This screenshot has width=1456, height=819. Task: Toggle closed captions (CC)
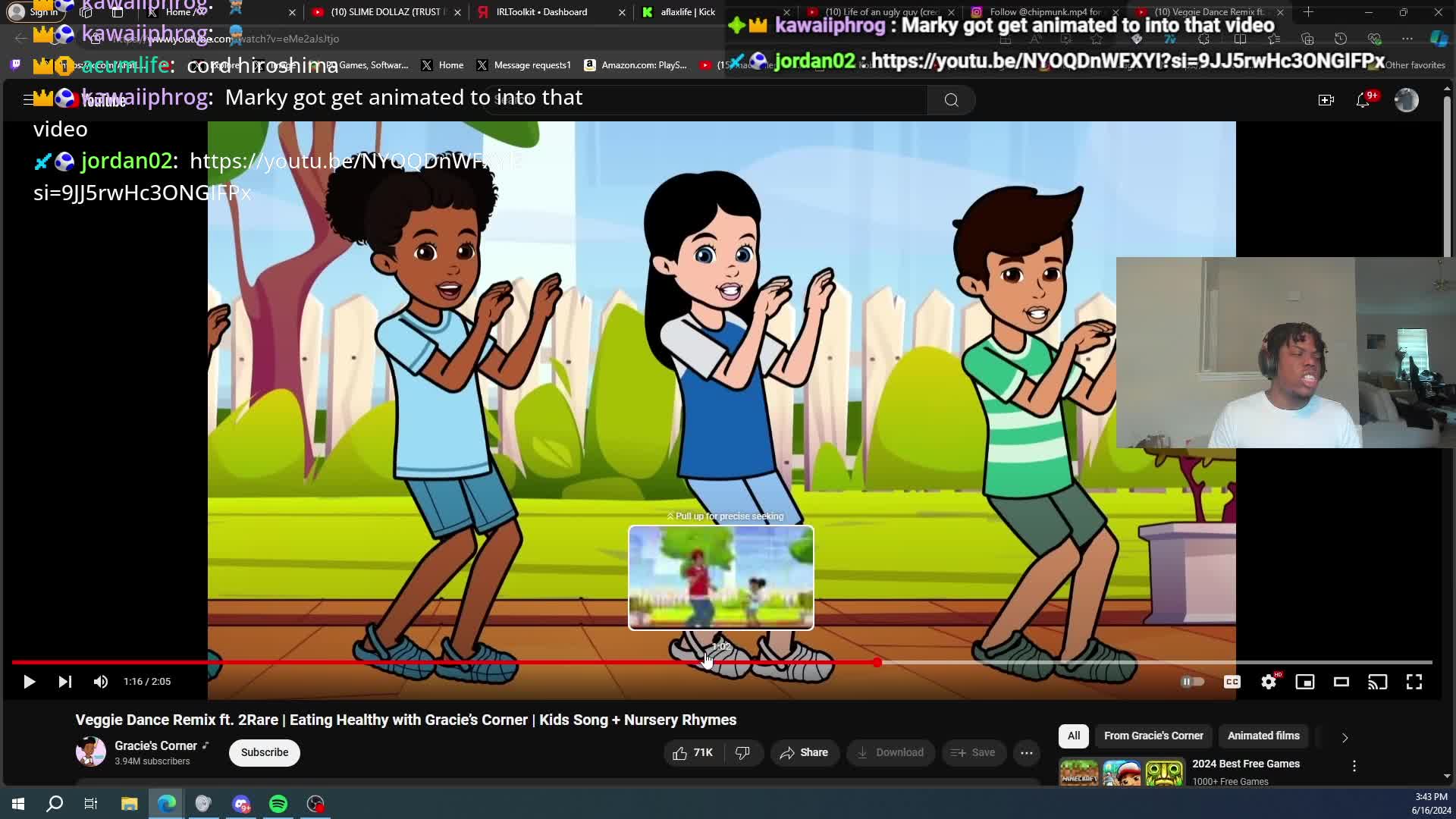tap(1232, 682)
